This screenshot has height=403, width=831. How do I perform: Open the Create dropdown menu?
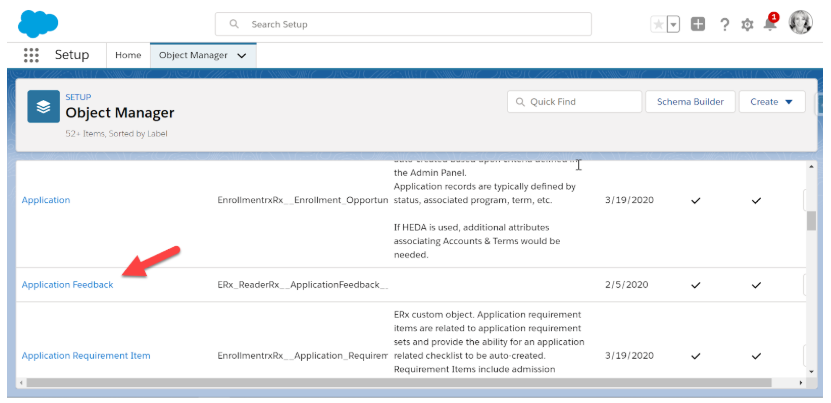pyautogui.click(x=771, y=102)
